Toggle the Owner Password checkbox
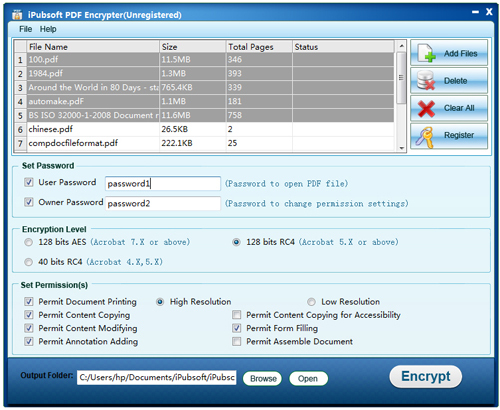This screenshot has width=500, height=410. click(29, 202)
